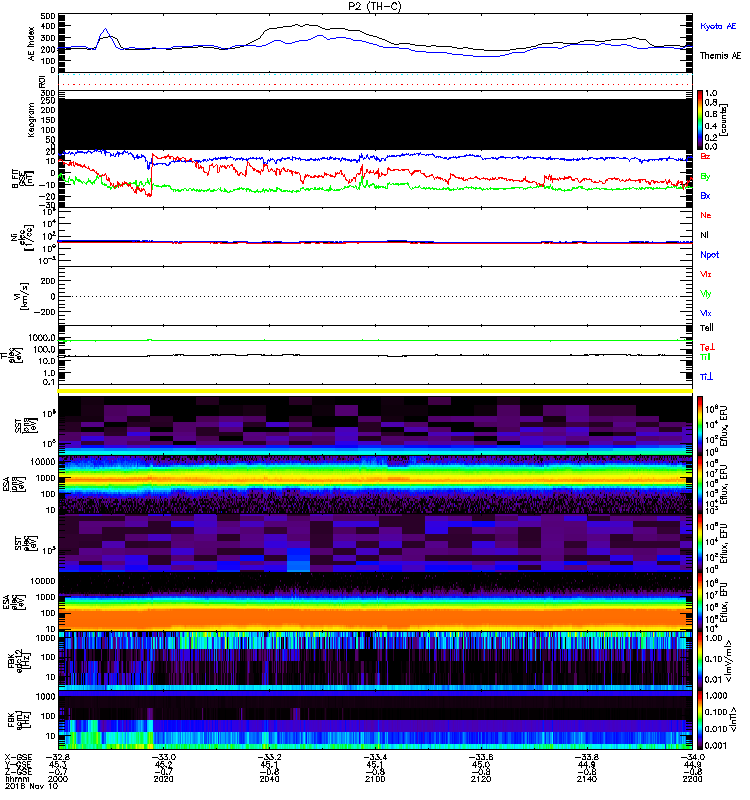This screenshot has width=750, height=800.
Task: Click the SST ions Eflux color bar
Action: click(700, 425)
